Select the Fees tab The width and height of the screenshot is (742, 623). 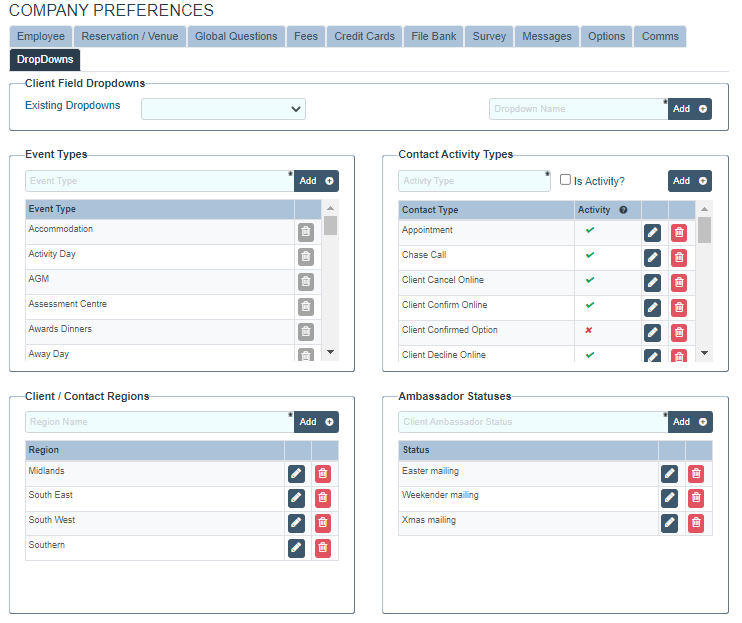point(306,36)
